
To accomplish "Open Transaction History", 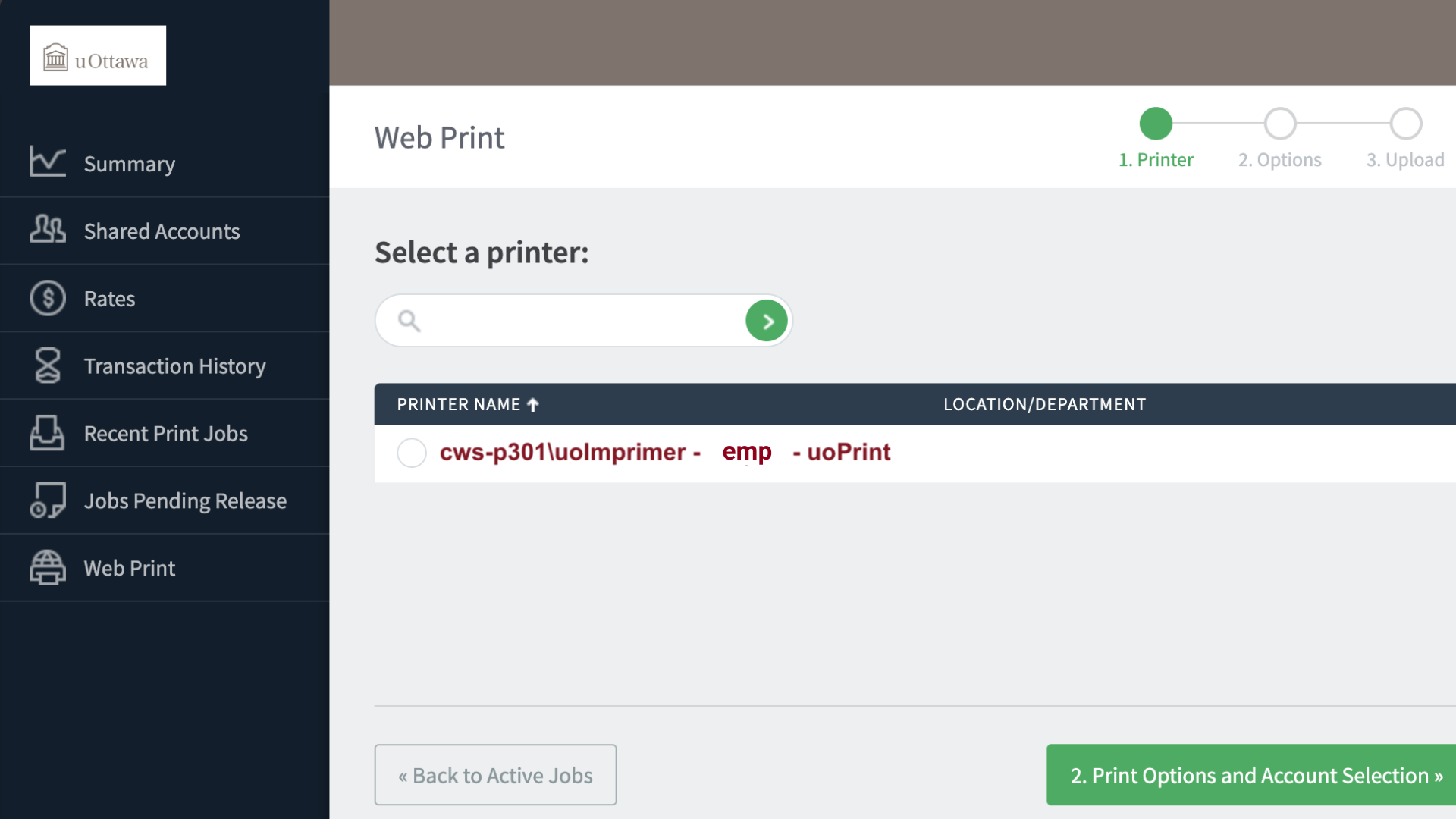I will (165, 366).
